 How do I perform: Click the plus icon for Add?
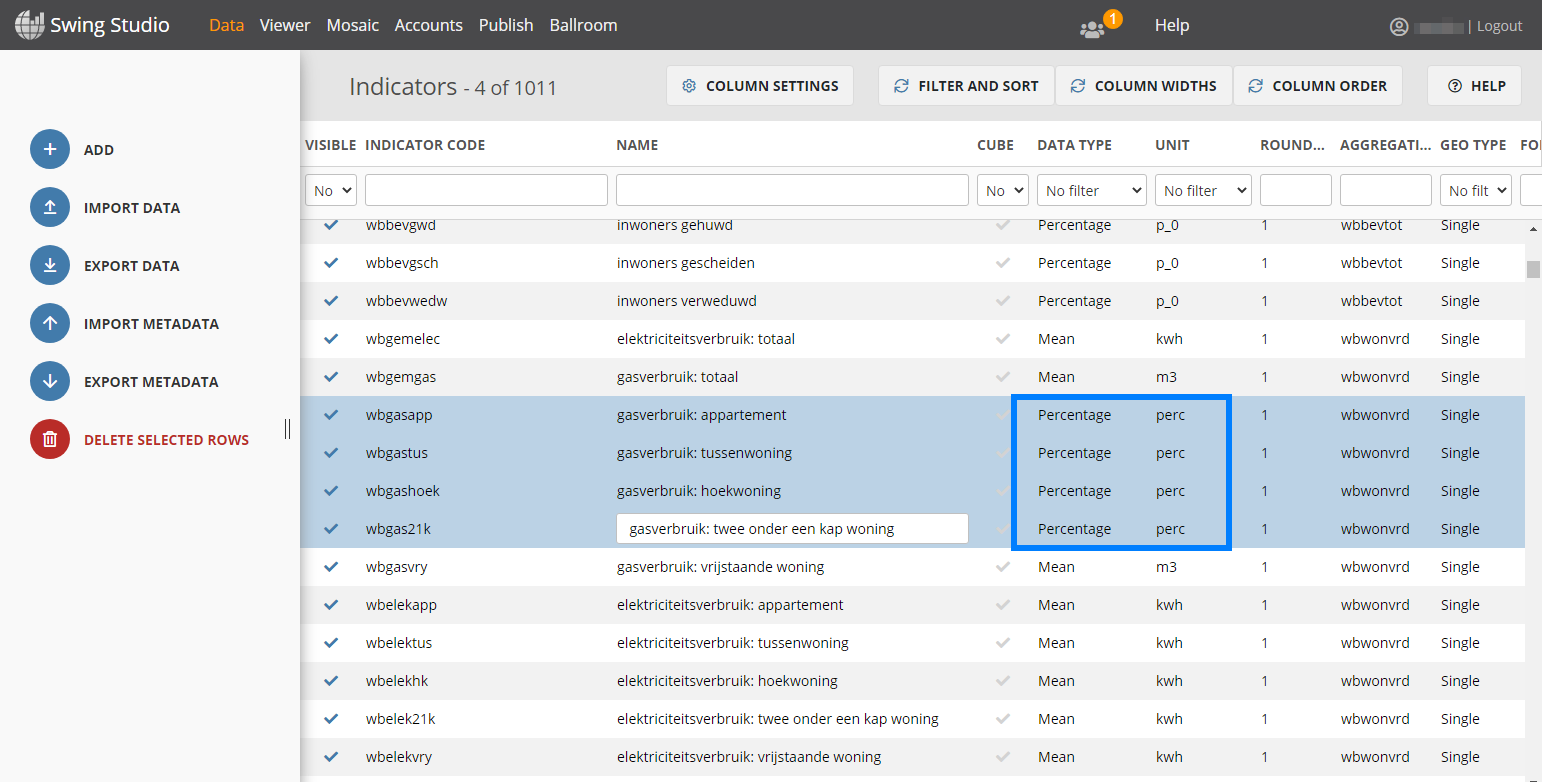(x=50, y=149)
